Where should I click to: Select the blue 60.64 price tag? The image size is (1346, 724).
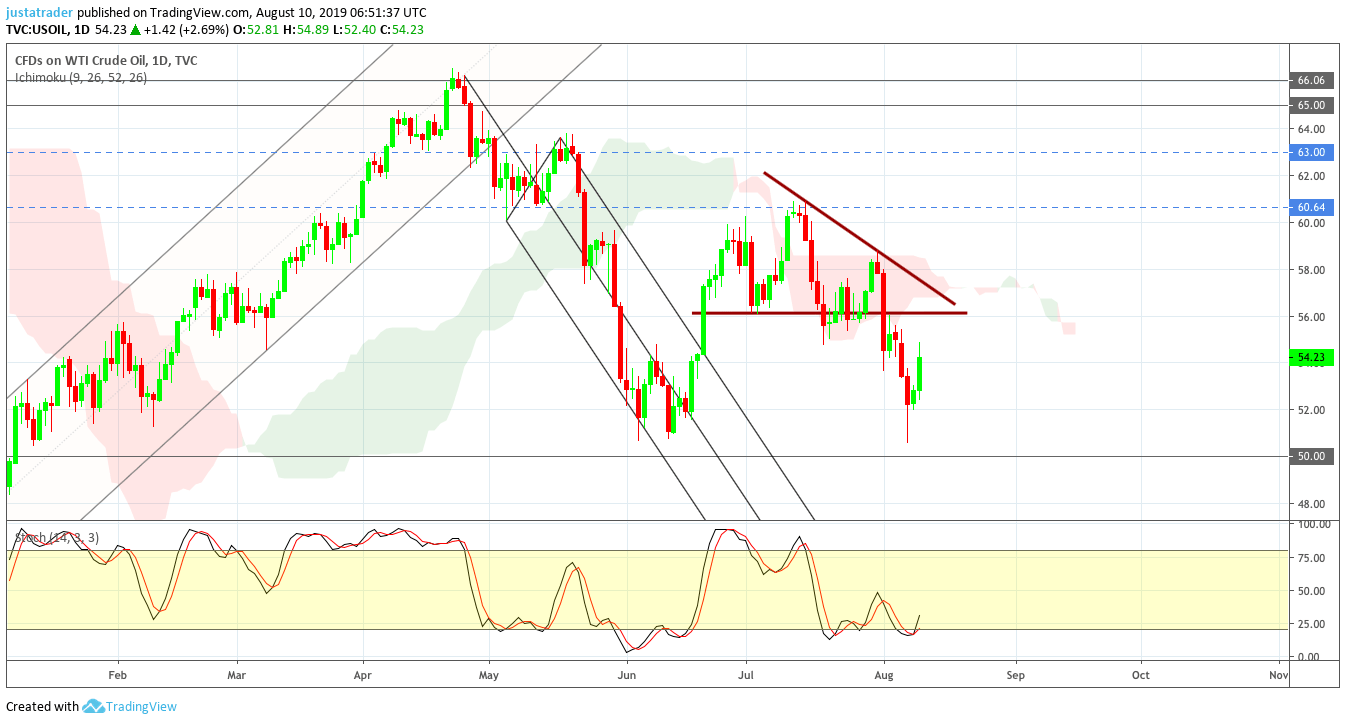click(1311, 207)
